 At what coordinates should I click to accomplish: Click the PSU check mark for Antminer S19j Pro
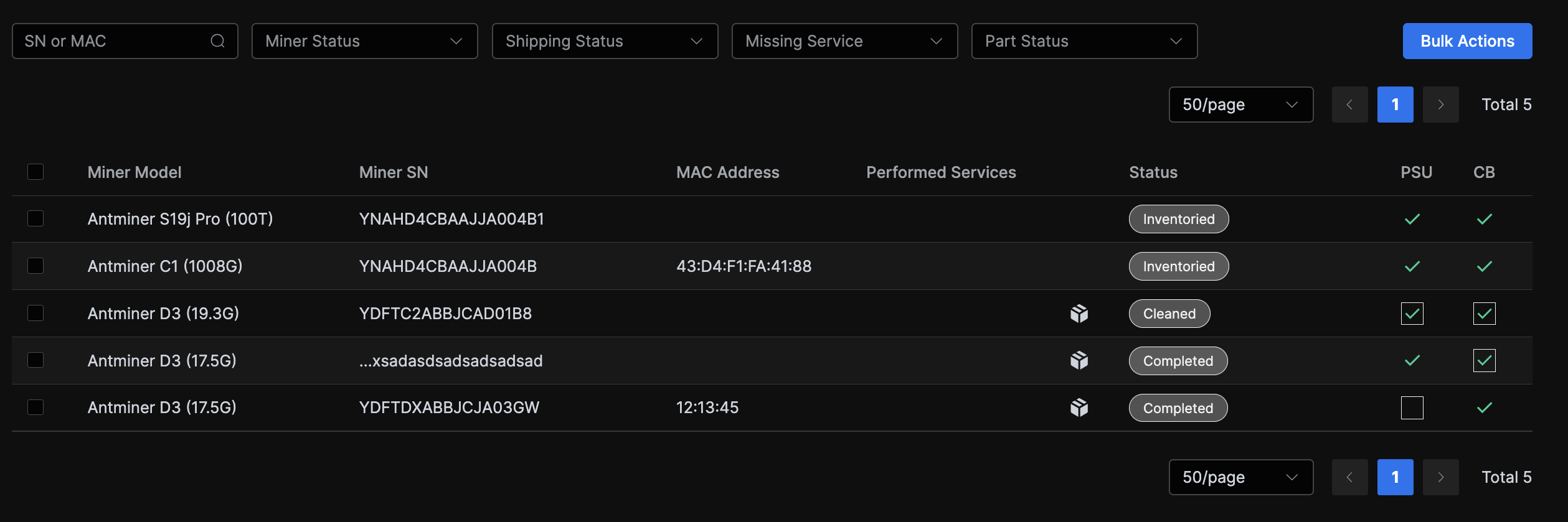coord(1412,219)
